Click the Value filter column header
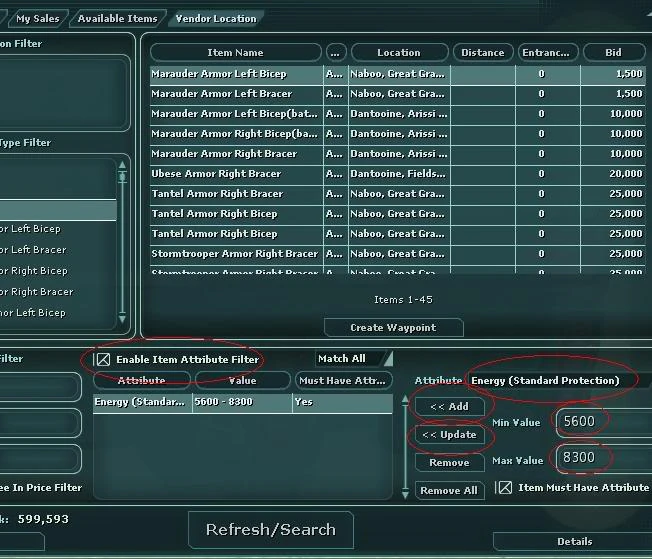 coord(243,381)
